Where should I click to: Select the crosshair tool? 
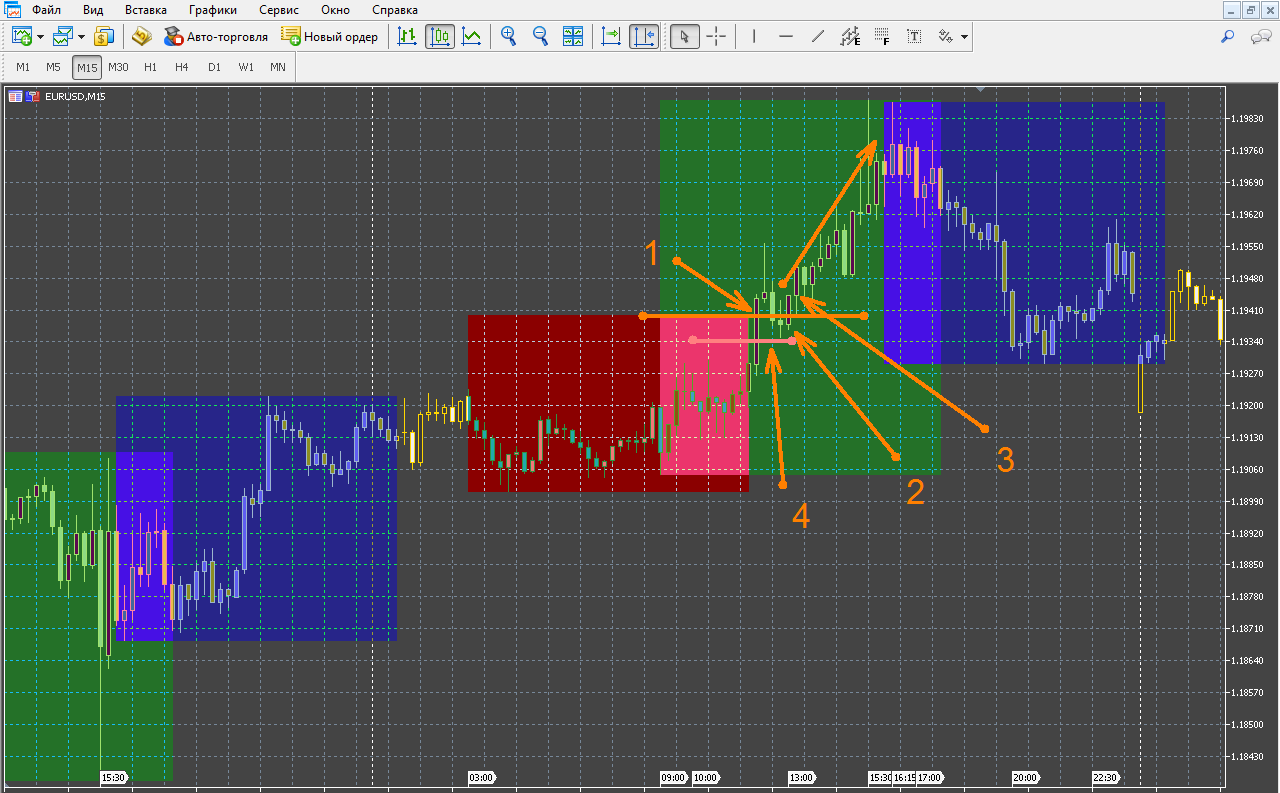tap(717, 37)
